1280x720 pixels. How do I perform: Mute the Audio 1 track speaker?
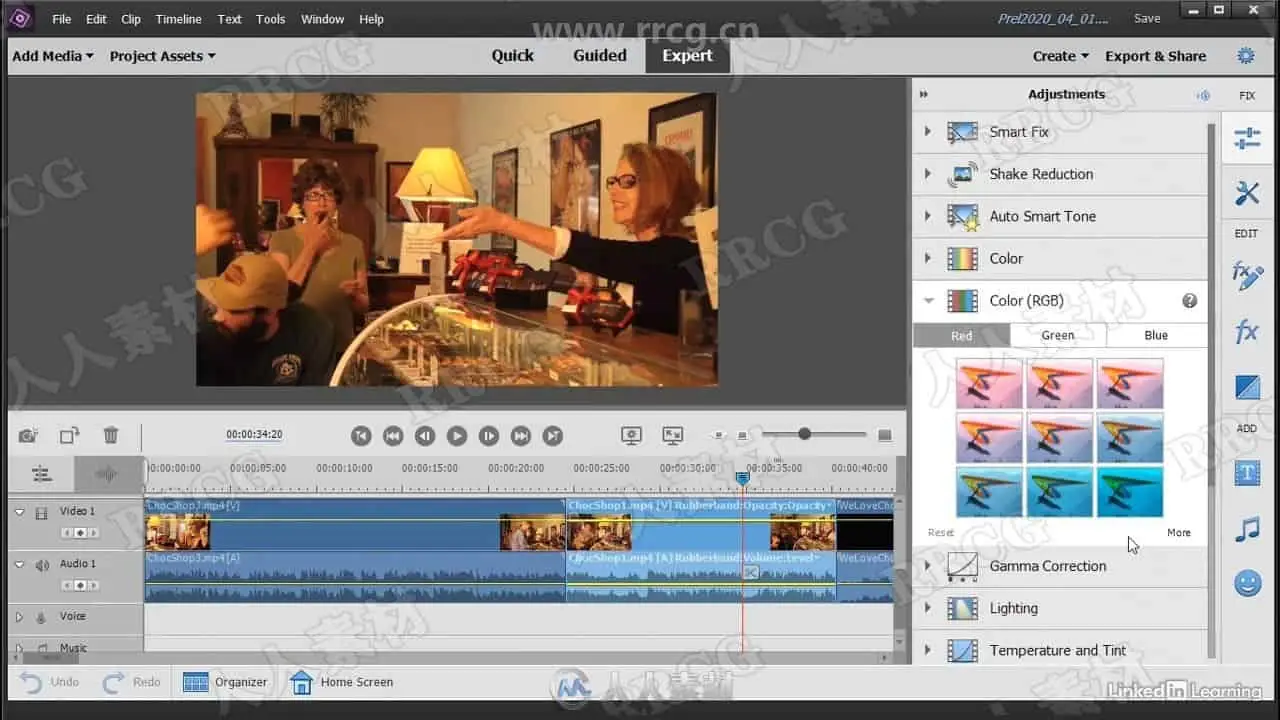(42, 565)
